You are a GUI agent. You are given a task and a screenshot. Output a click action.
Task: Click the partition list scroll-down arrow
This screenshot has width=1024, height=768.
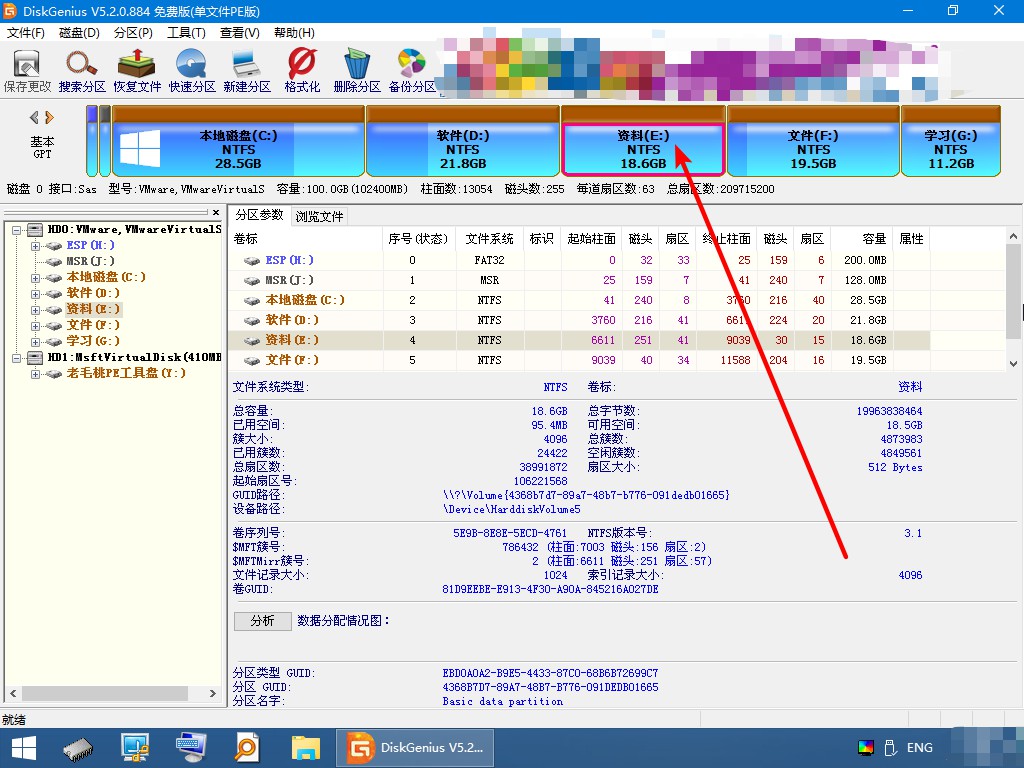1013,364
